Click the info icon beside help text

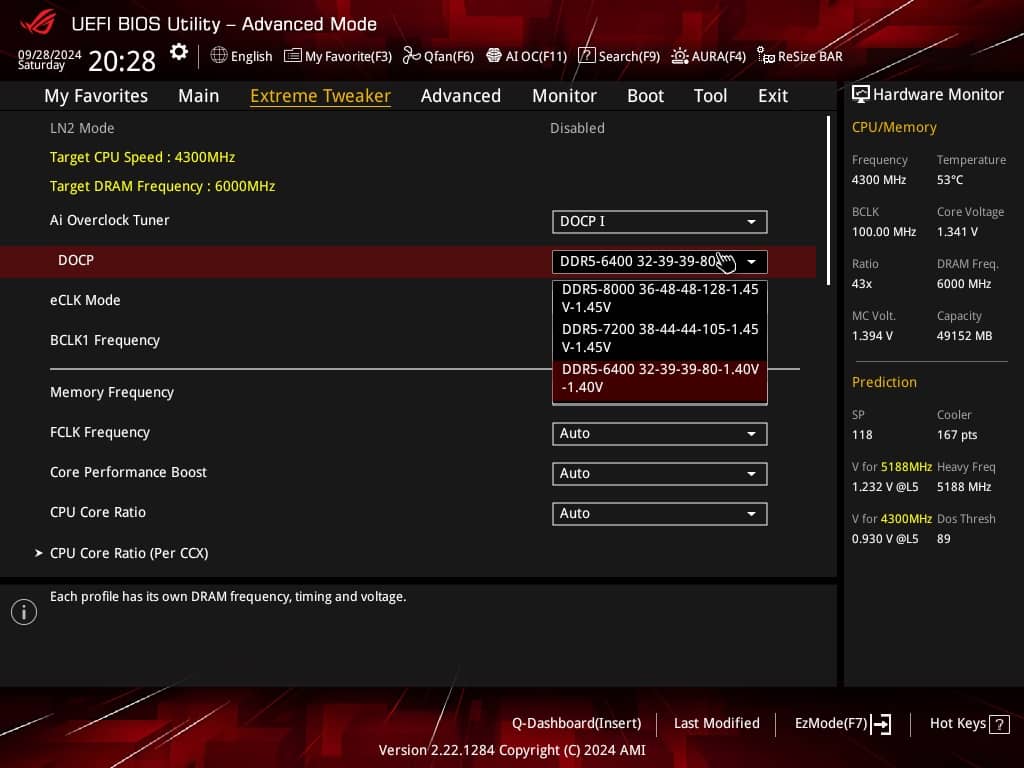point(24,612)
